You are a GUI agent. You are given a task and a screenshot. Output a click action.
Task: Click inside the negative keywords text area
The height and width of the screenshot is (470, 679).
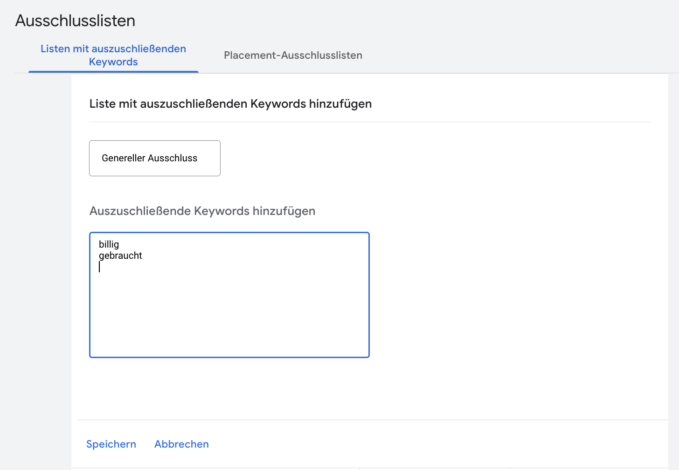(x=229, y=295)
